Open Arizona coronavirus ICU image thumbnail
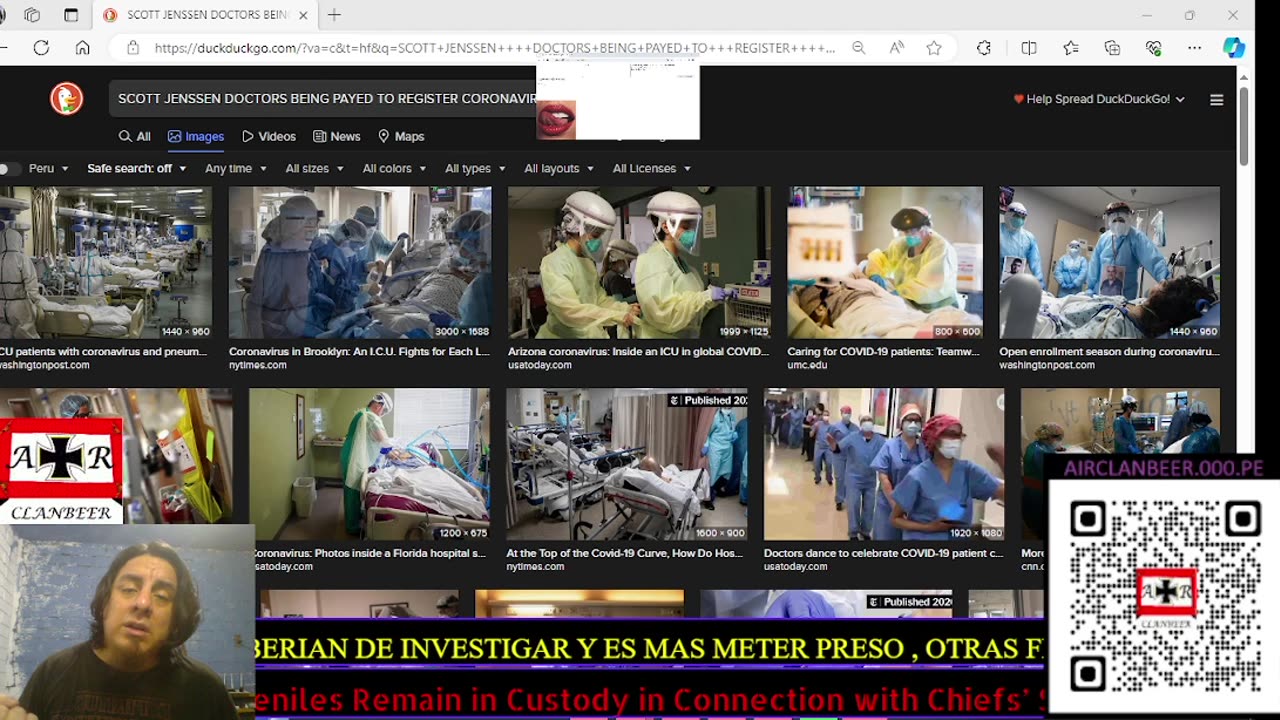This screenshot has height=720, width=1280. (x=639, y=263)
